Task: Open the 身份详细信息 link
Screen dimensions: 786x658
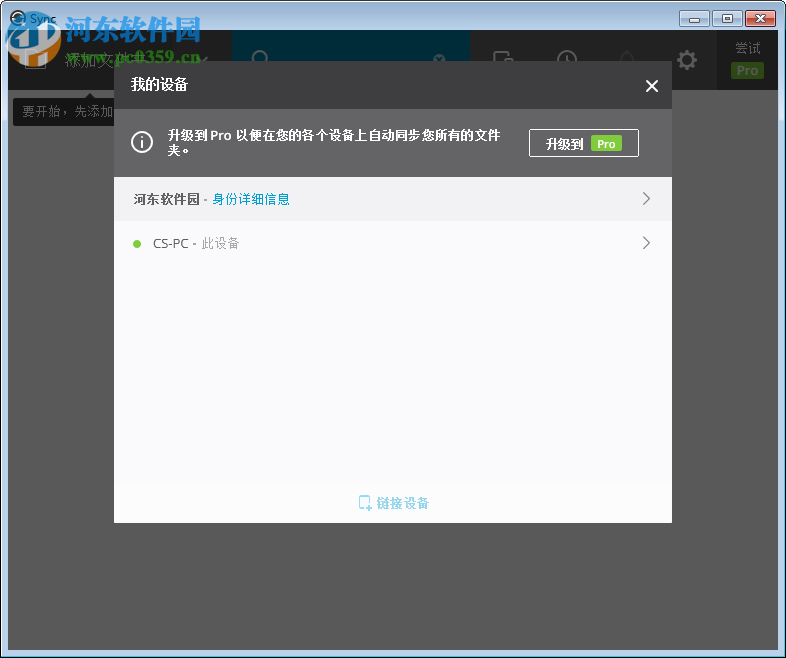Action: [251, 199]
